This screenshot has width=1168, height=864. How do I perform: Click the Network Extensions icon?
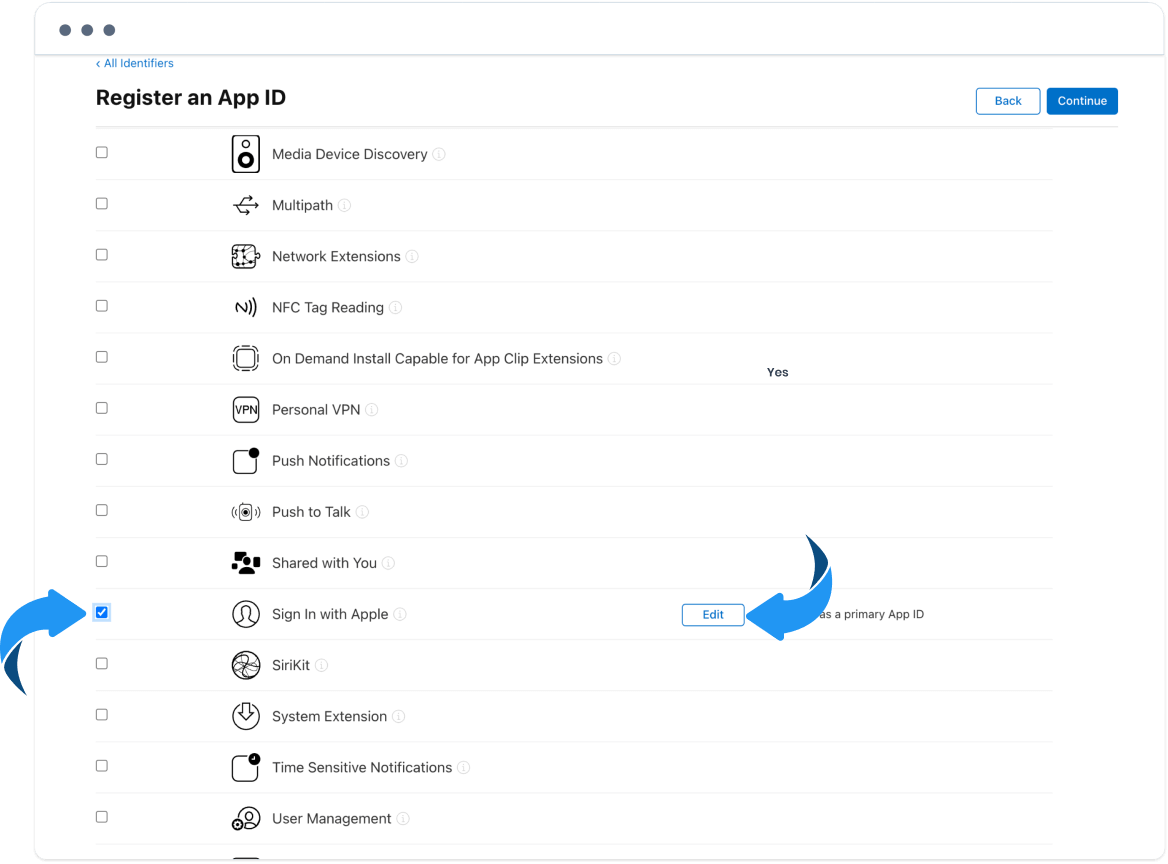pyautogui.click(x=245, y=256)
